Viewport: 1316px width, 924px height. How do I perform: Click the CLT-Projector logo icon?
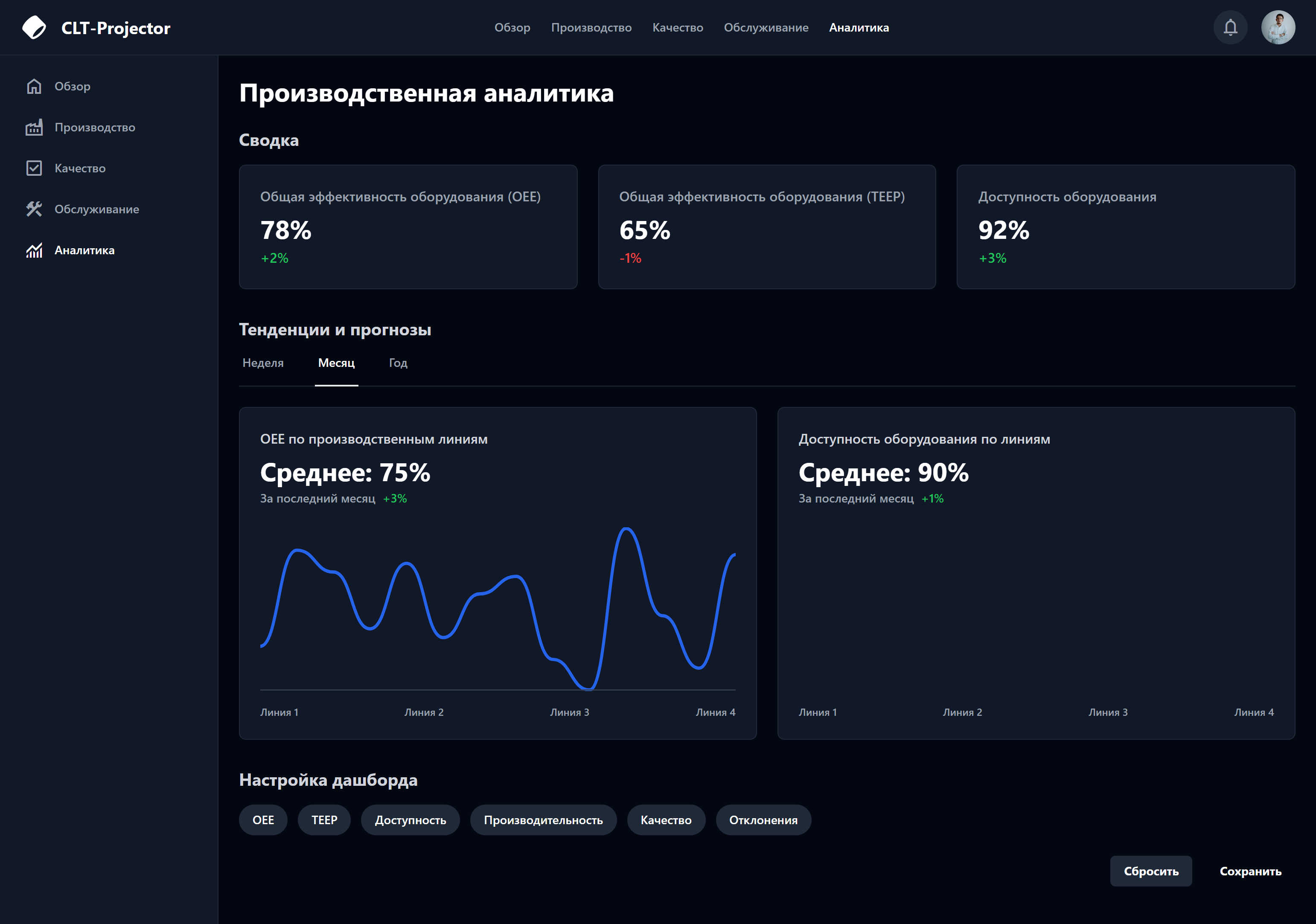click(34, 27)
